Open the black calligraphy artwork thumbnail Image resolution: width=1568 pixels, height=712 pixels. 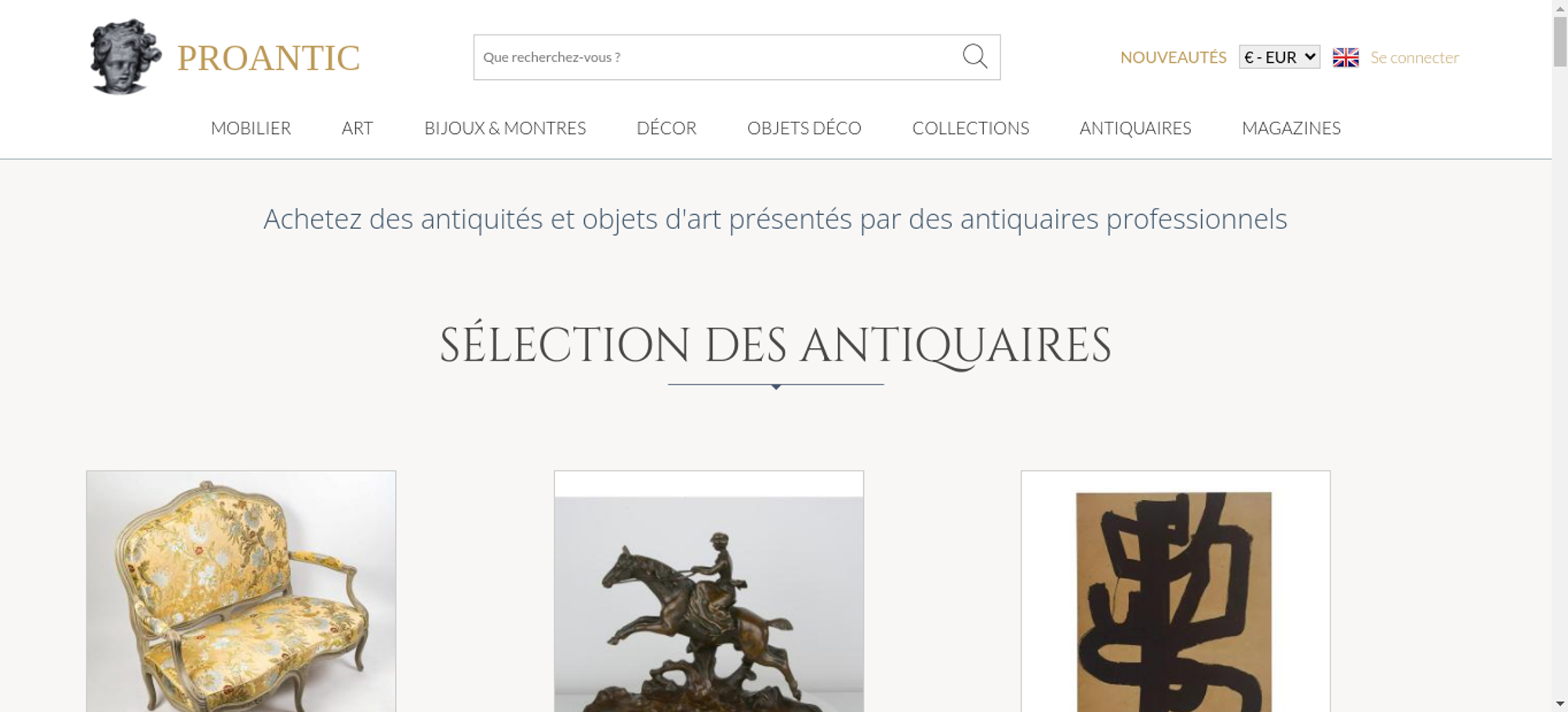click(x=1175, y=591)
